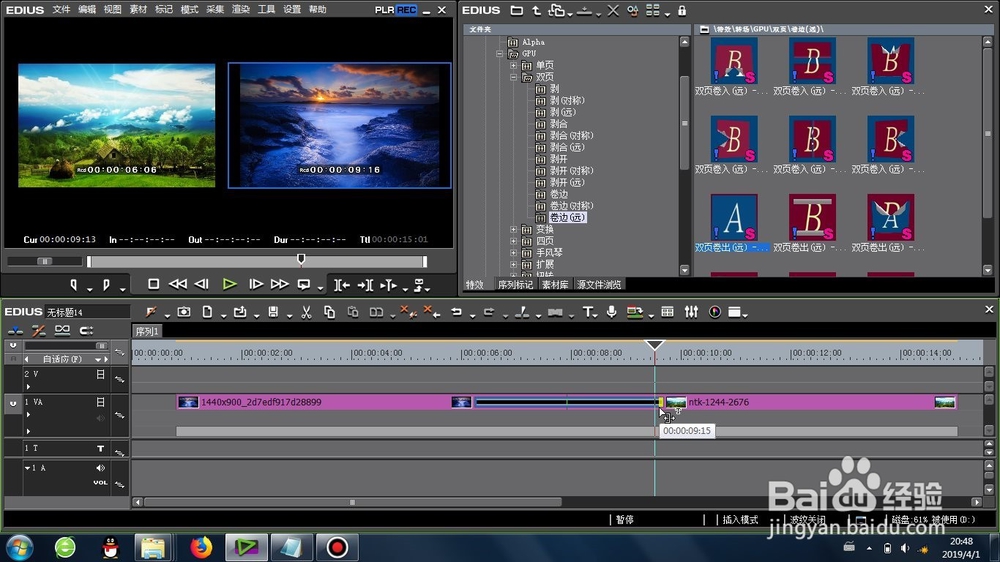Open the vectorscope color wheel icon

(715, 312)
